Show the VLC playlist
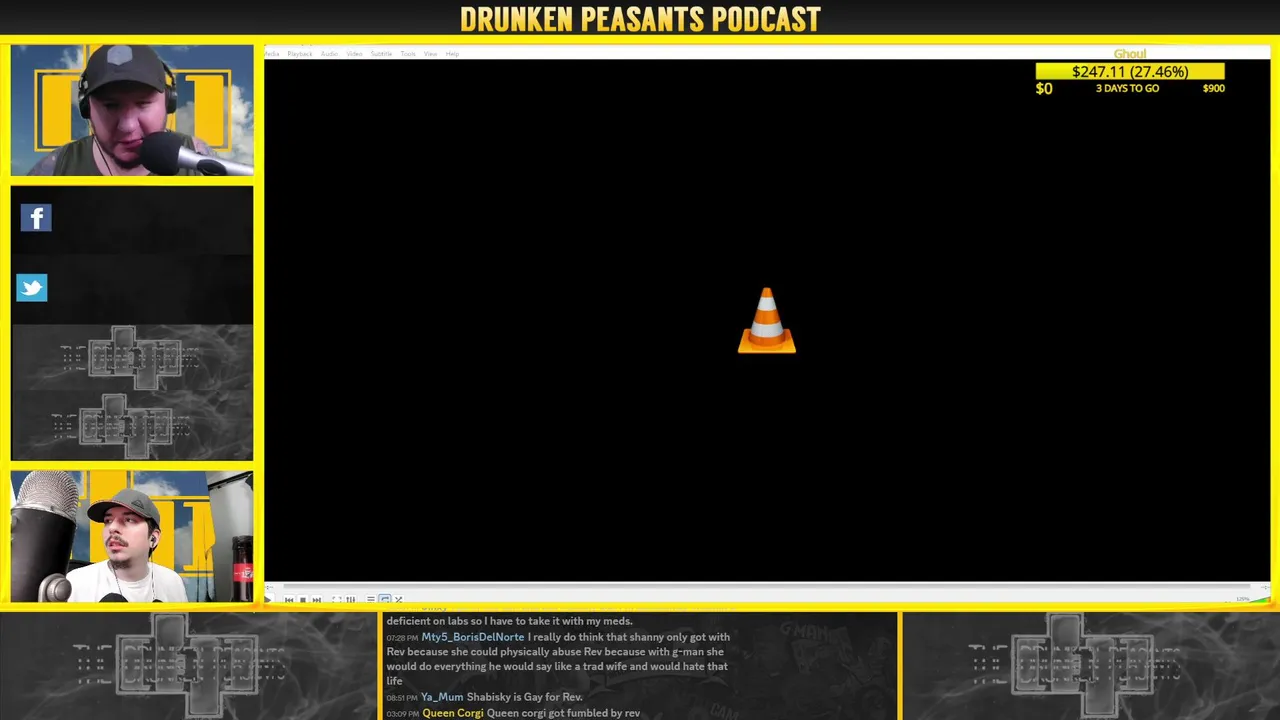 (371, 600)
